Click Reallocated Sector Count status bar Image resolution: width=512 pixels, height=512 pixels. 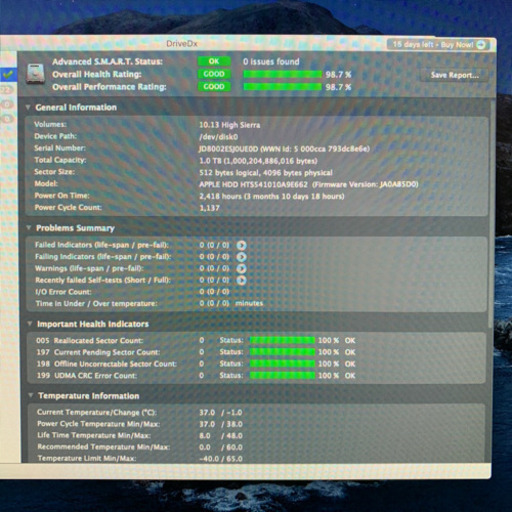point(282,340)
